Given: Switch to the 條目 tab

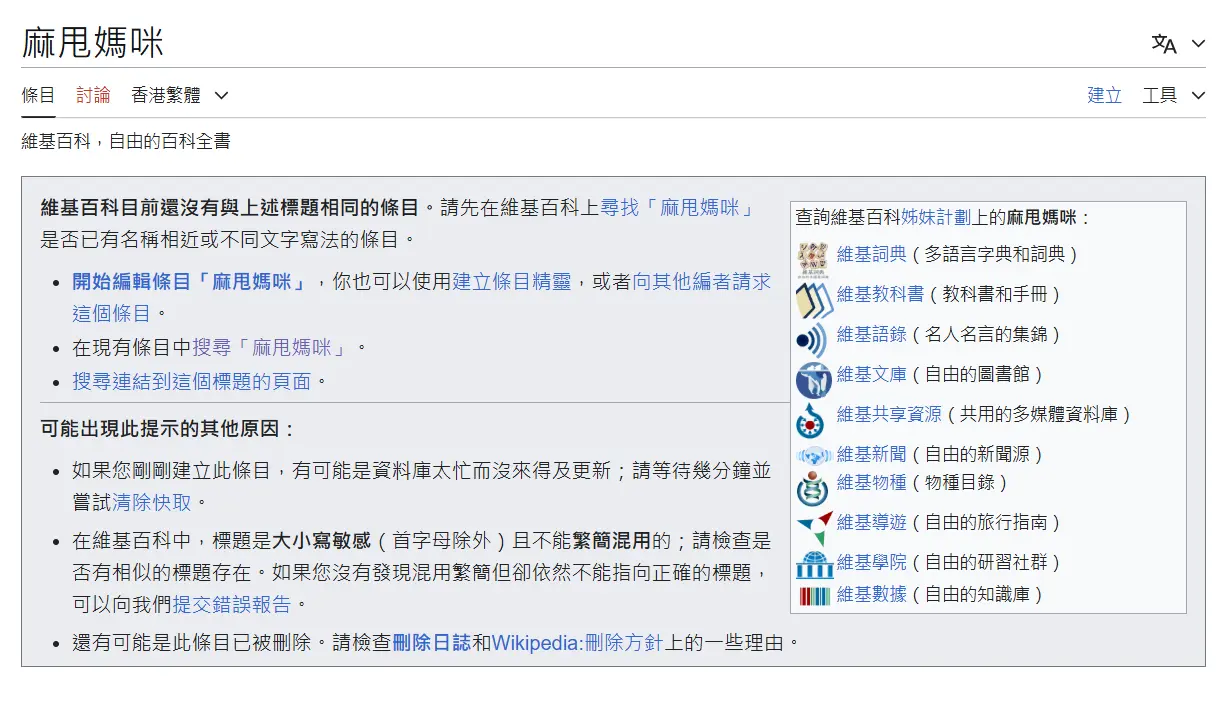Looking at the screenshot, I should 39,95.
